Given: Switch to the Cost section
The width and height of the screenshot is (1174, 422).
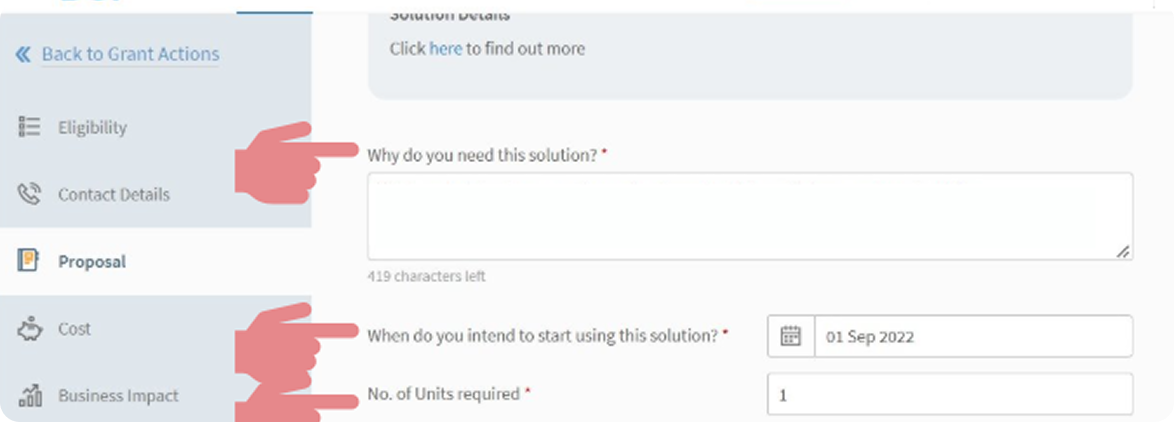Looking at the screenshot, I should (x=74, y=328).
